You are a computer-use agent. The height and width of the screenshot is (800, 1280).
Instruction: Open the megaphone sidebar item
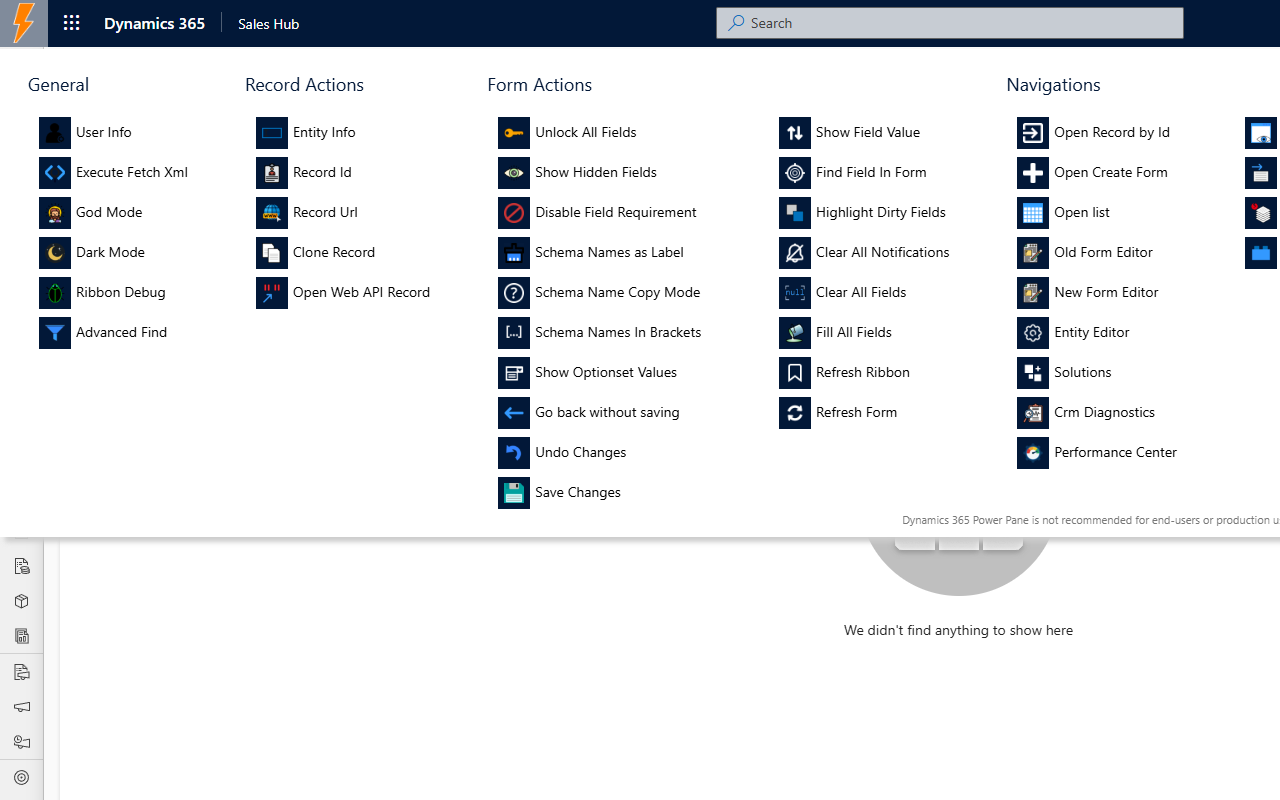pyautogui.click(x=22, y=707)
